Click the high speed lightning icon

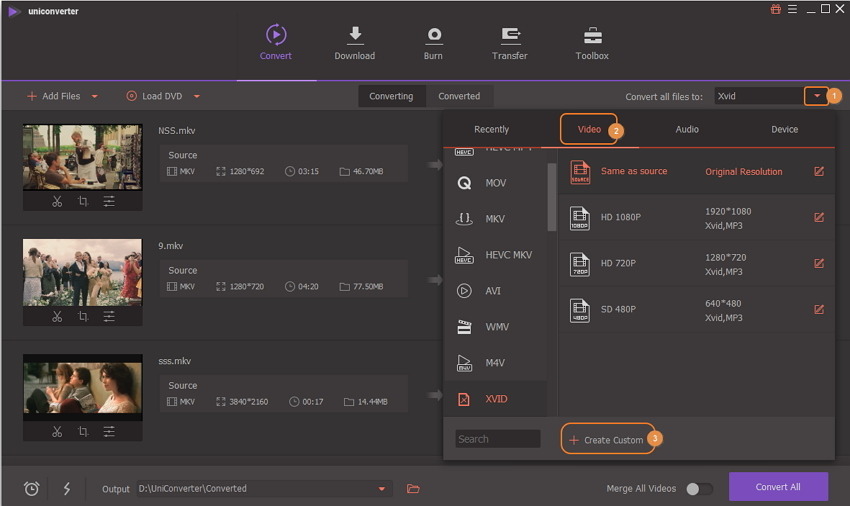click(x=67, y=489)
